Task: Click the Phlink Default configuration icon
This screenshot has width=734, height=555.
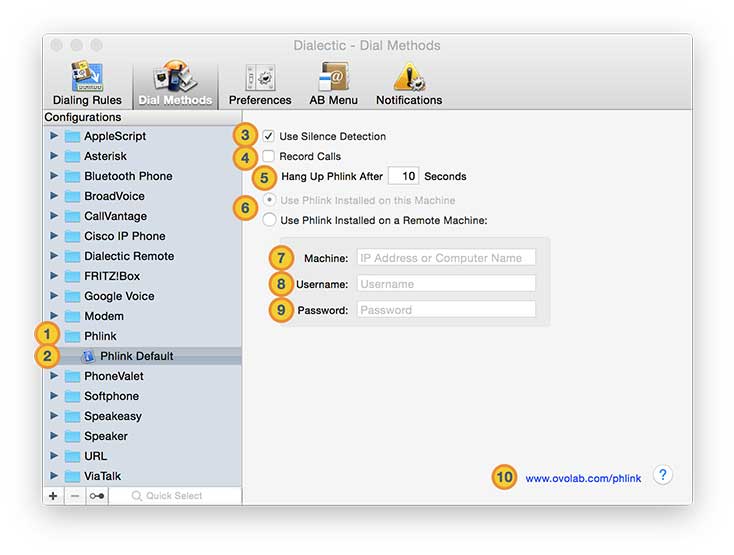Action: (88, 357)
